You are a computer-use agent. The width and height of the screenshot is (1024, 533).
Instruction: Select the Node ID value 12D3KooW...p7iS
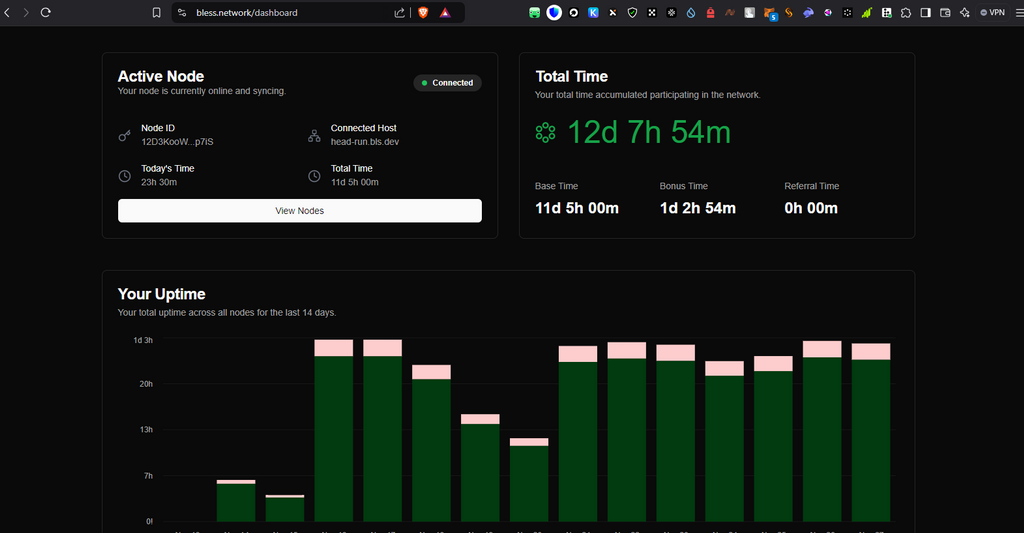tap(177, 142)
